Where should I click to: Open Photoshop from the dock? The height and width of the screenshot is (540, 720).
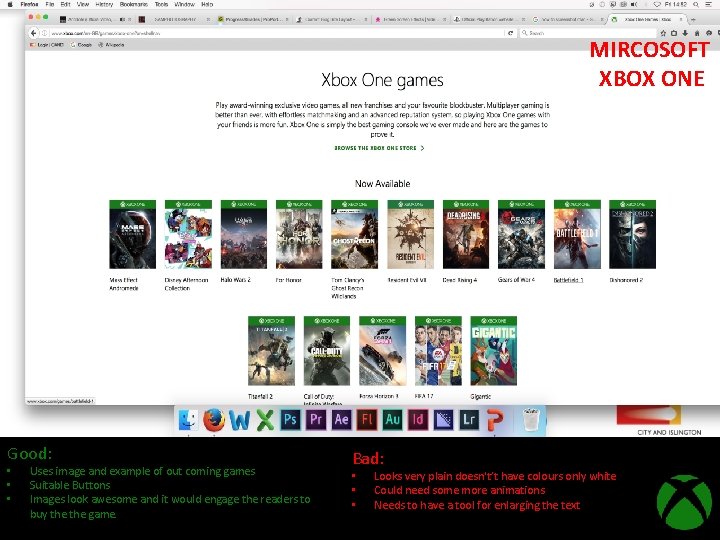pyautogui.click(x=290, y=419)
